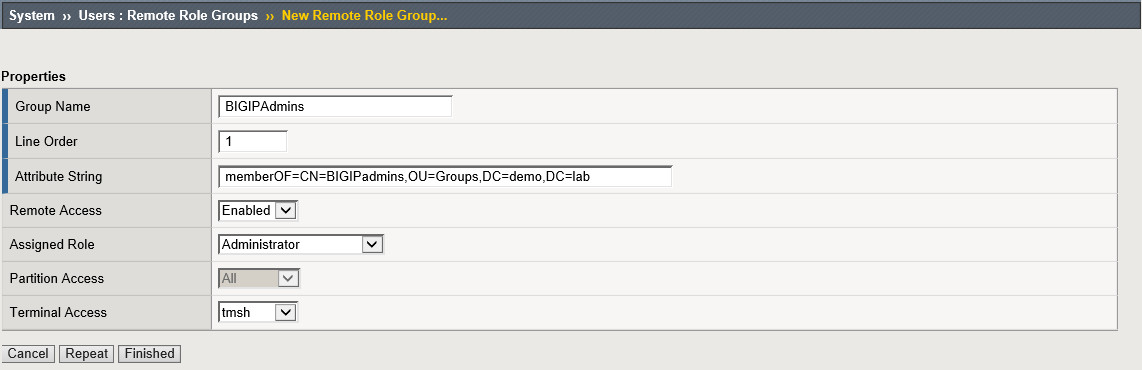Click the Assigned Role dropdown arrow
The width and height of the screenshot is (1142, 370).
click(371, 245)
